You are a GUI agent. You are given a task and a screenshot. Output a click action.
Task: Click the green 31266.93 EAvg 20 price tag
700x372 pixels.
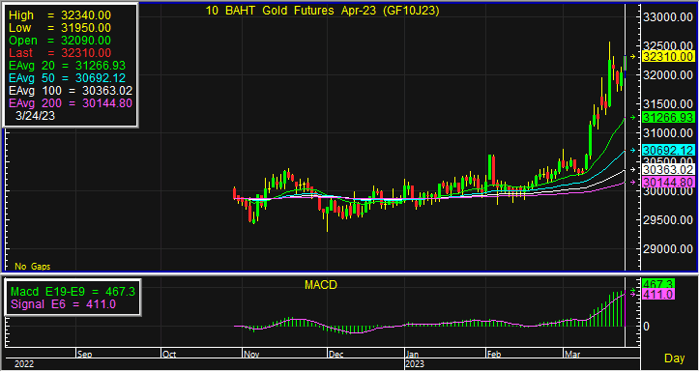[668, 117]
